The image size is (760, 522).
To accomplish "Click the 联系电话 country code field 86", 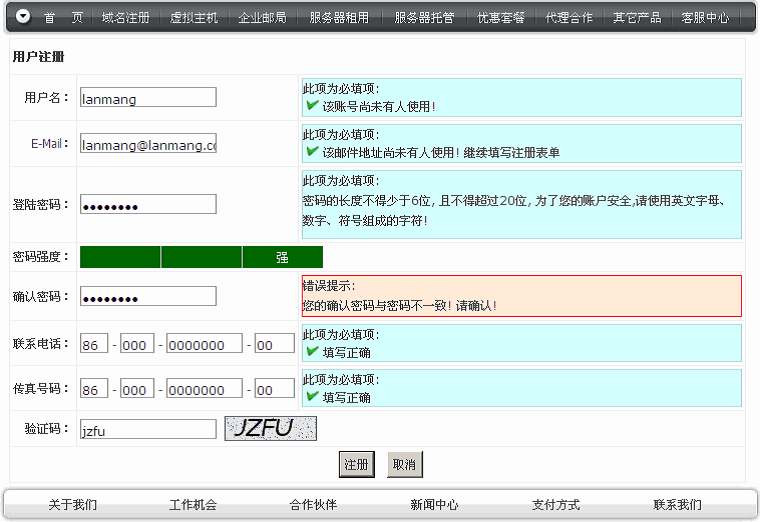I will (94, 344).
